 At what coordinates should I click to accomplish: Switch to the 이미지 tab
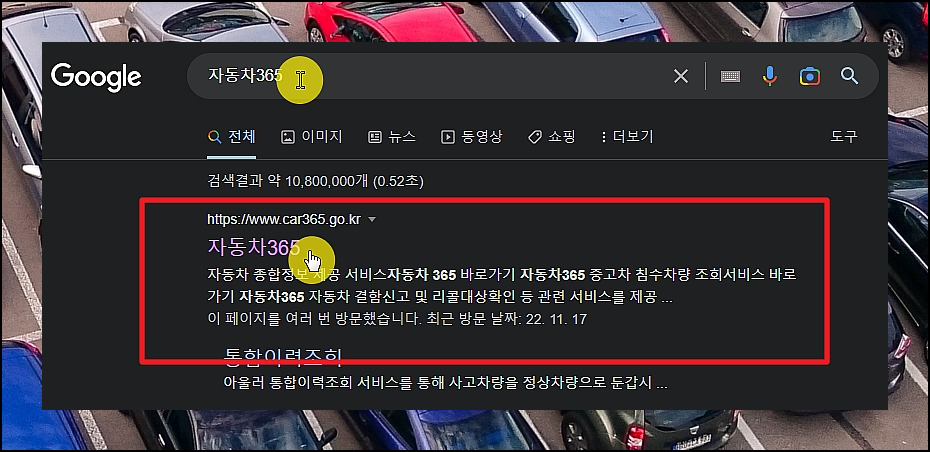(x=311, y=137)
